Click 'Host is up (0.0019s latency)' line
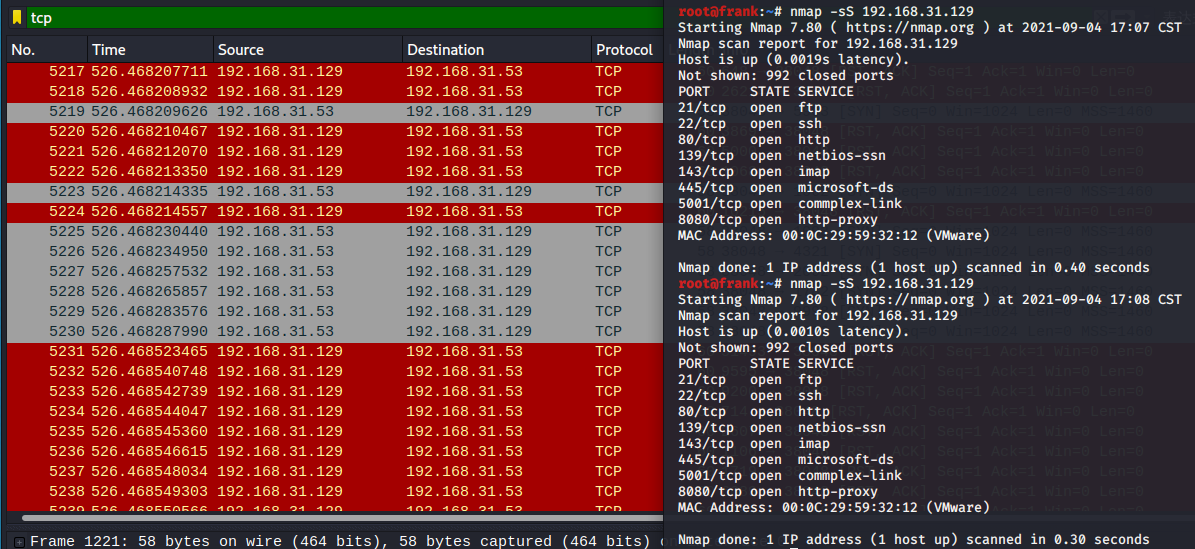 (x=793, y=59)
